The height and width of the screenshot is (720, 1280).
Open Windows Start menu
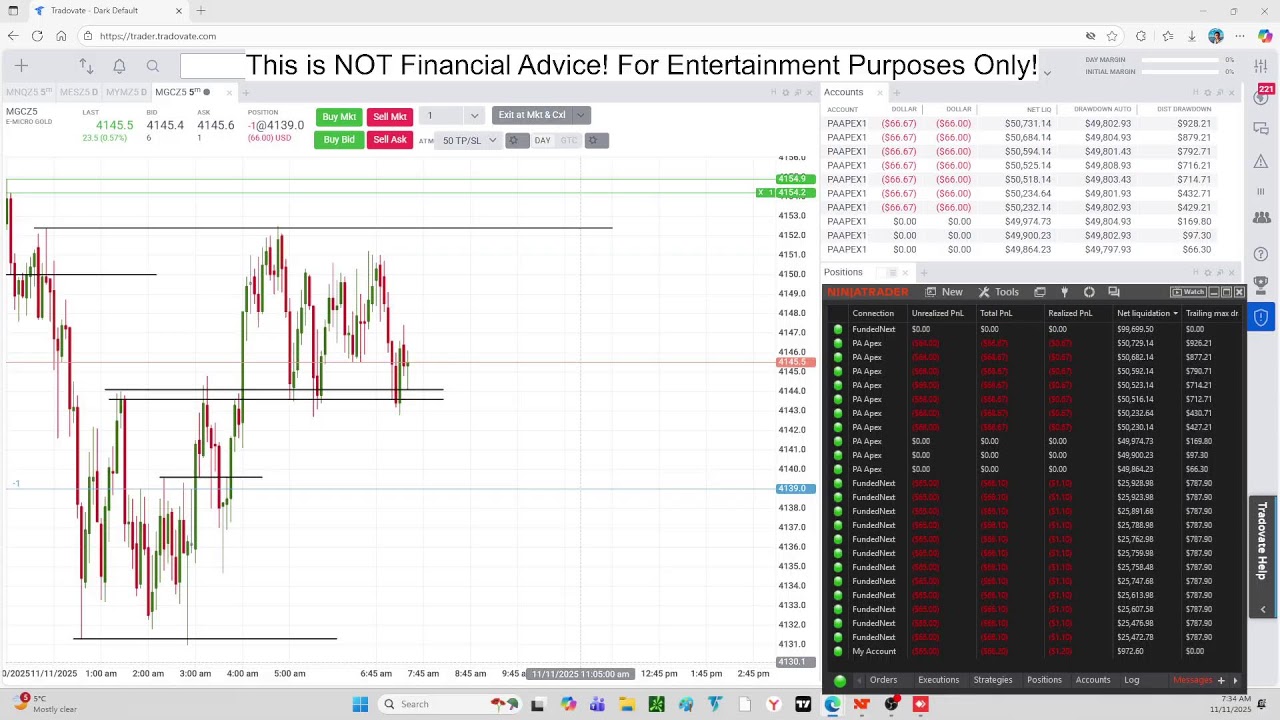[x=360, y=704]
